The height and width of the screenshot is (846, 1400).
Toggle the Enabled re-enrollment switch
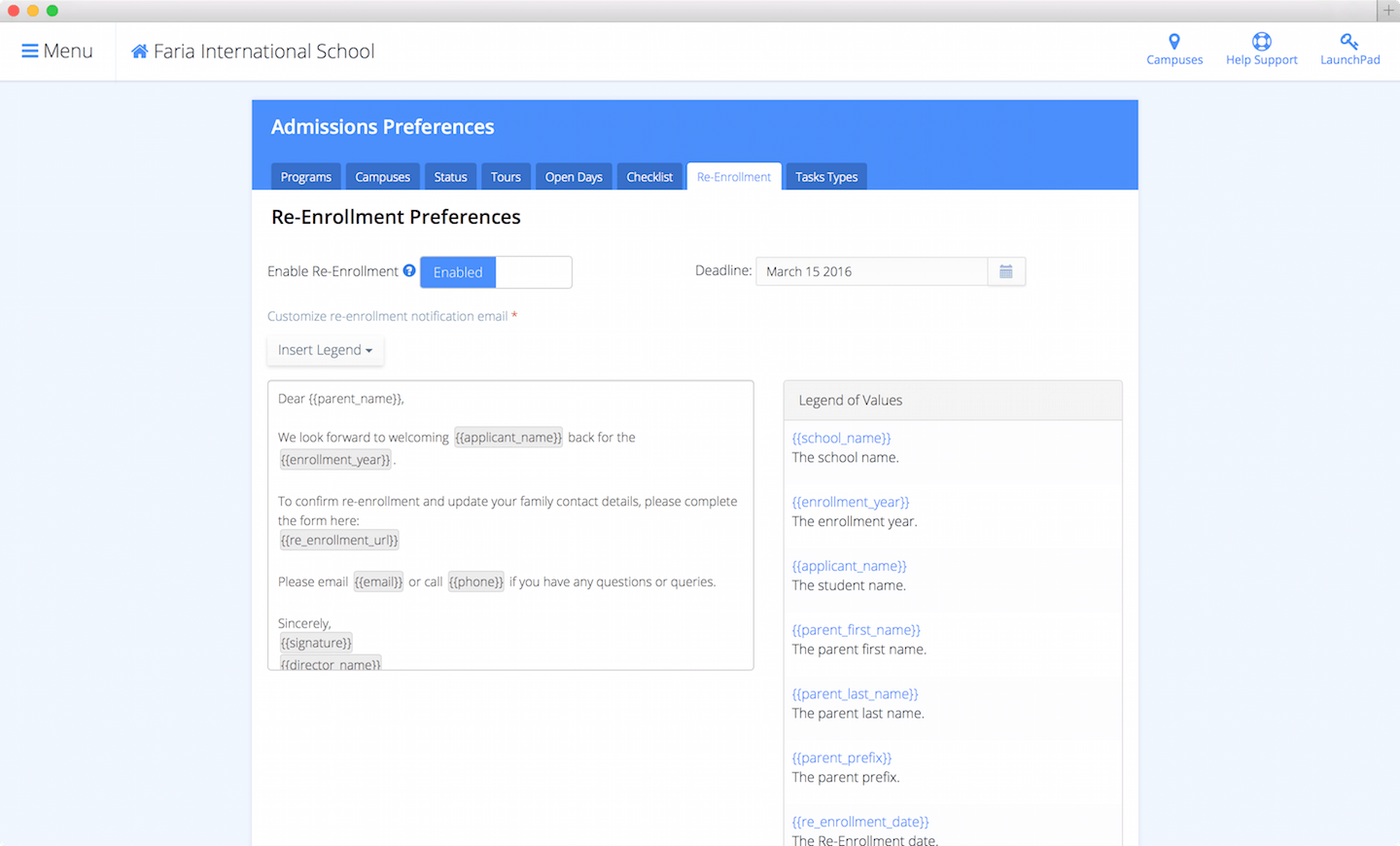coord(496,272)
